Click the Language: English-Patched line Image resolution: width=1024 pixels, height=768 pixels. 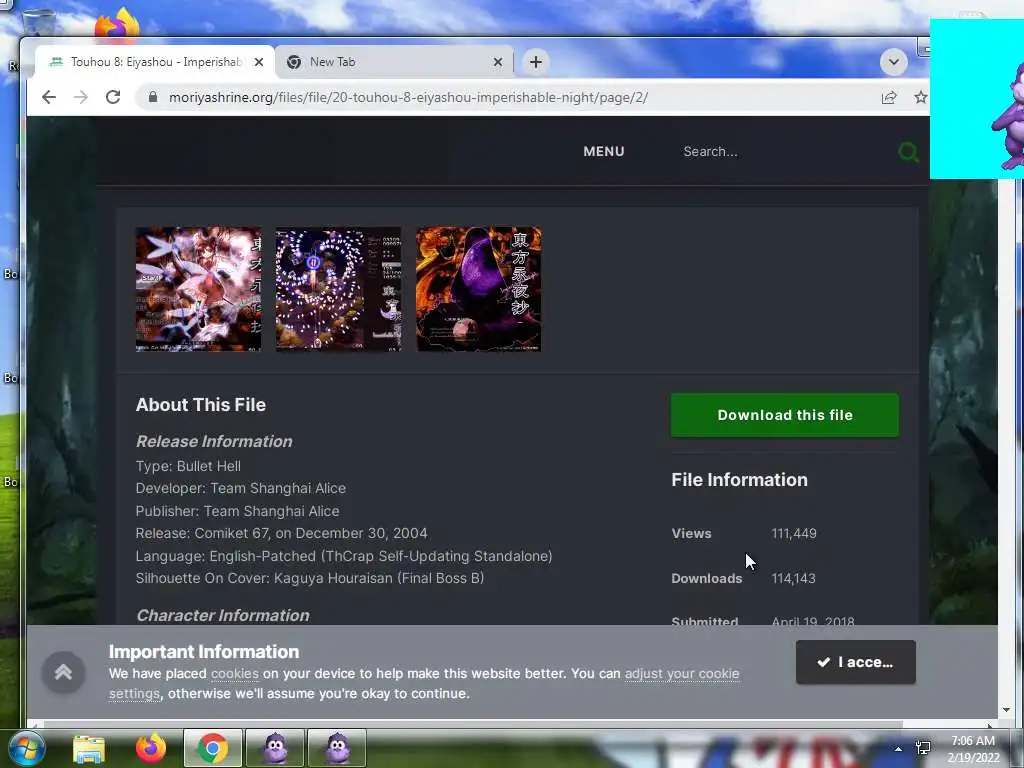344,556
